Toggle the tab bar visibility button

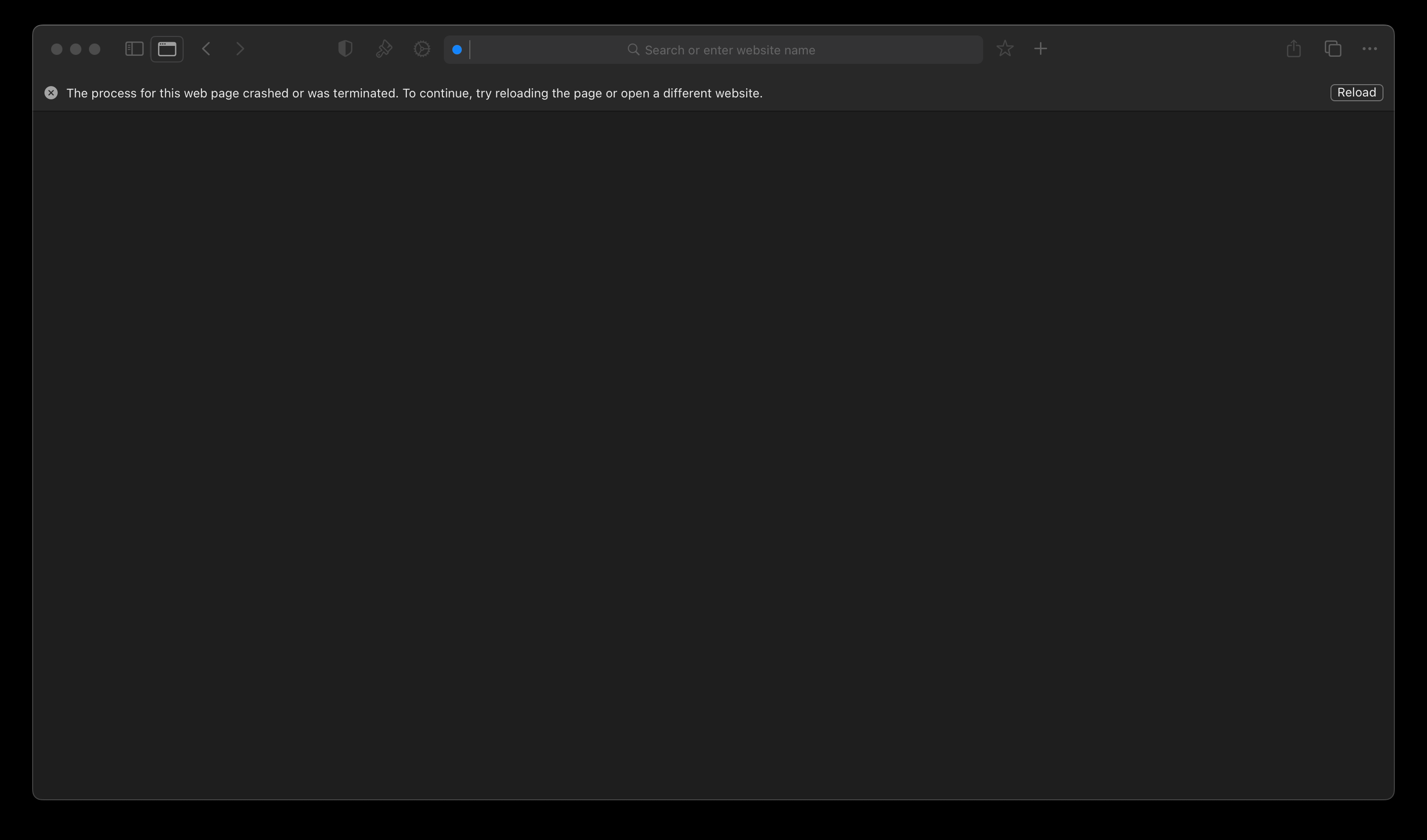tap(167, 49)
